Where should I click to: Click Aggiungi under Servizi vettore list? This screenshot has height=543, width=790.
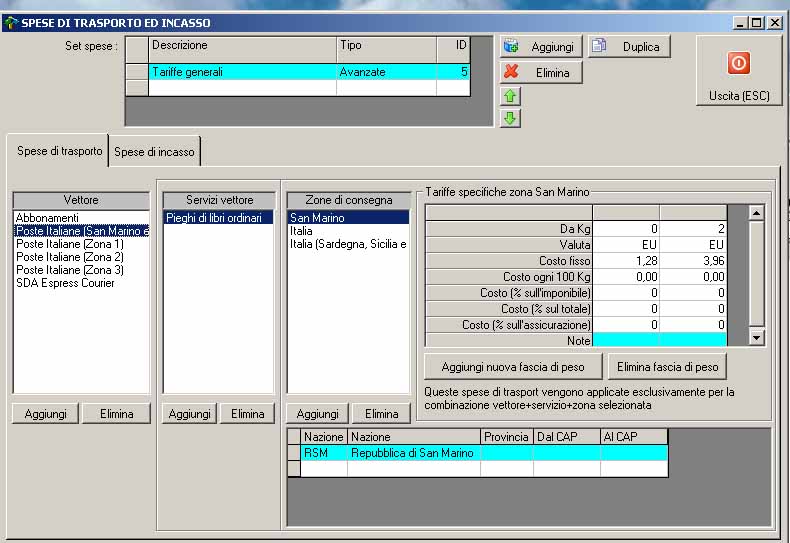click(x=189, y=414)
